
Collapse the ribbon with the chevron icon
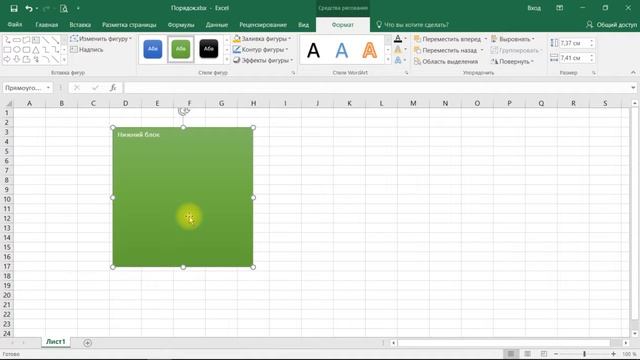click(633, 72)
